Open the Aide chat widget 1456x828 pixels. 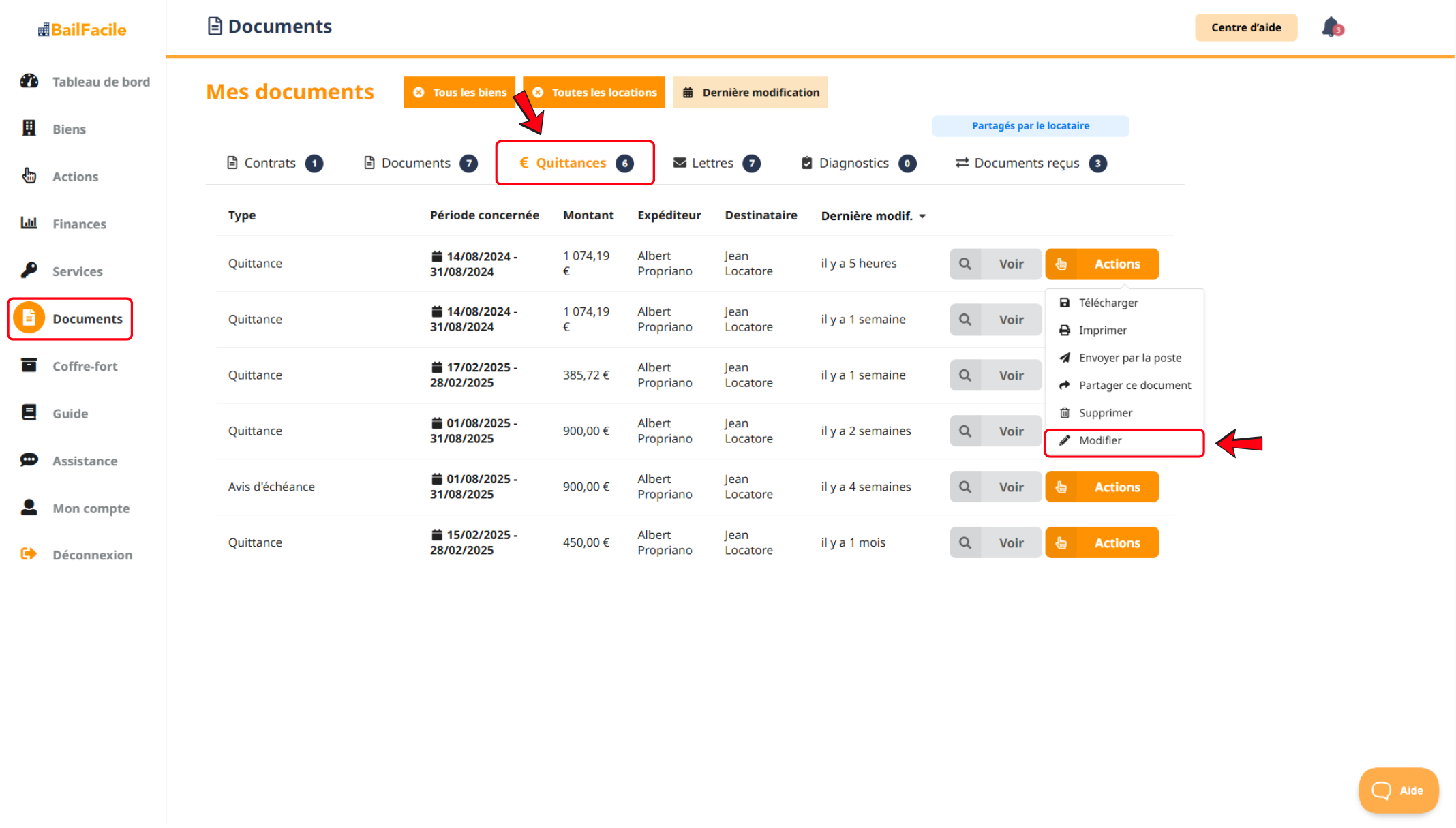click(1398, 791)
